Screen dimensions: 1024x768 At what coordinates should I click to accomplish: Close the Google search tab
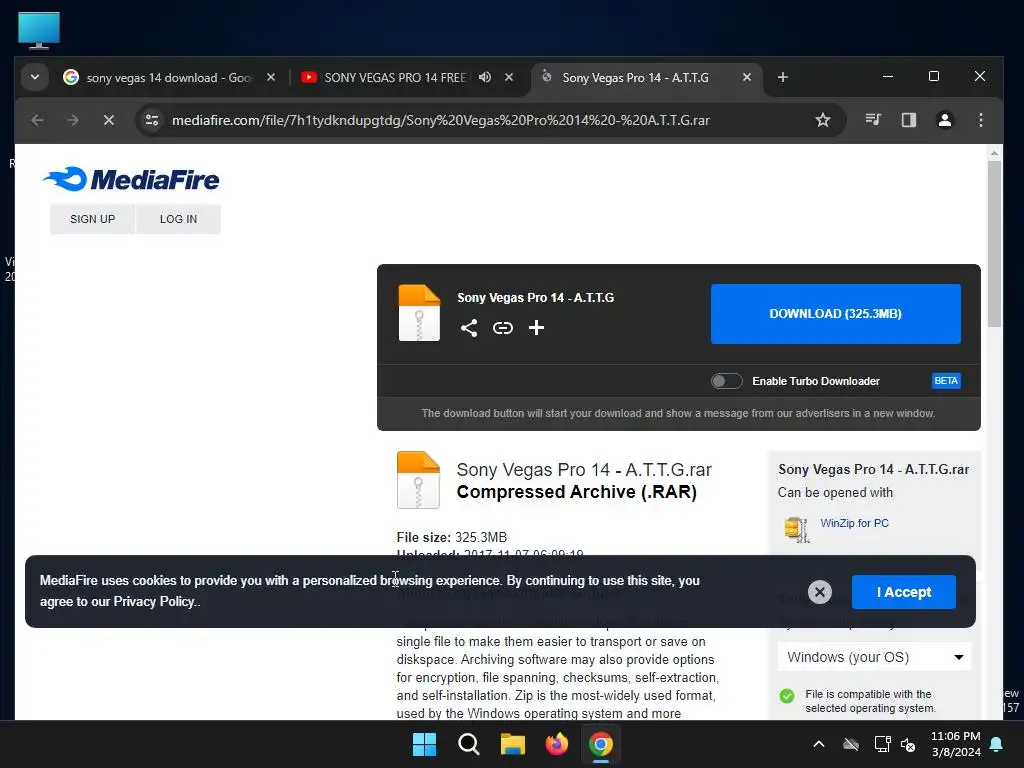(271, 77)
